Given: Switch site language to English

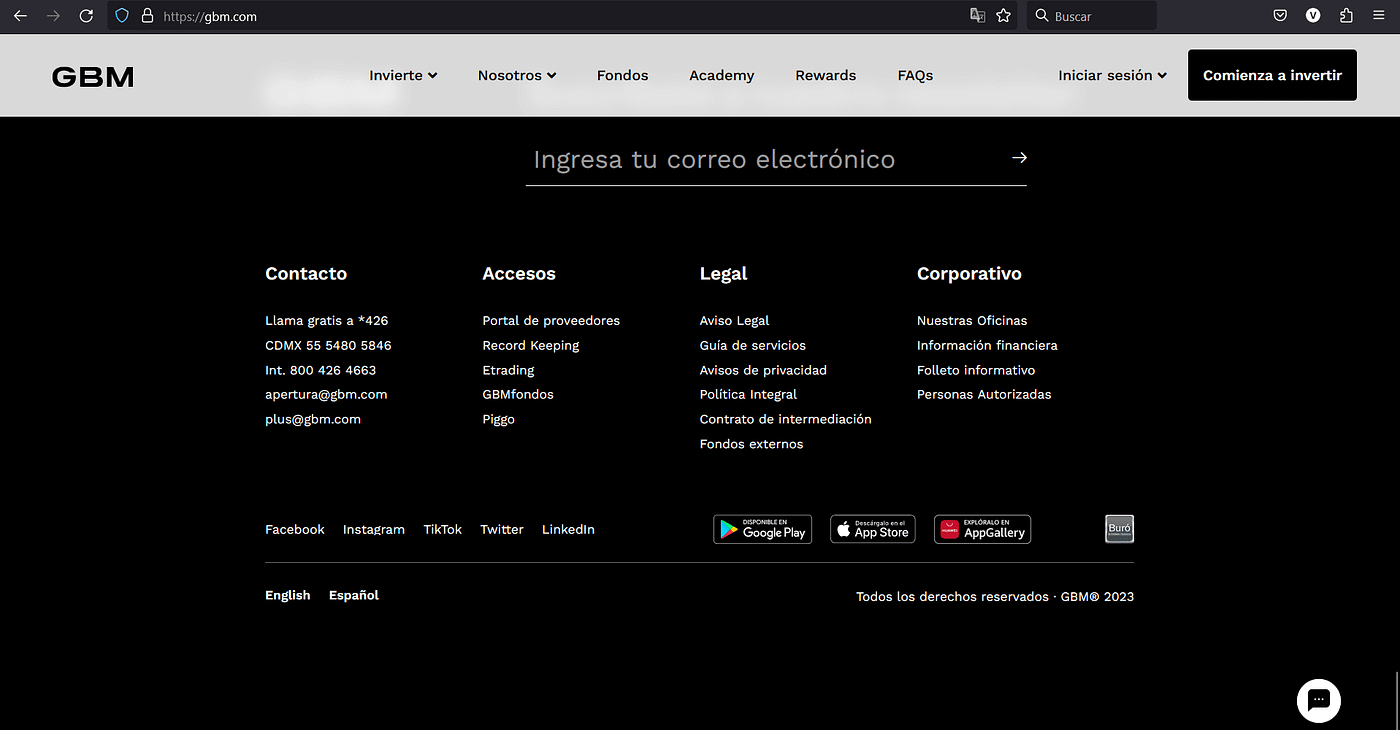Looking at the screenshot, I should [x=288, y=595].
